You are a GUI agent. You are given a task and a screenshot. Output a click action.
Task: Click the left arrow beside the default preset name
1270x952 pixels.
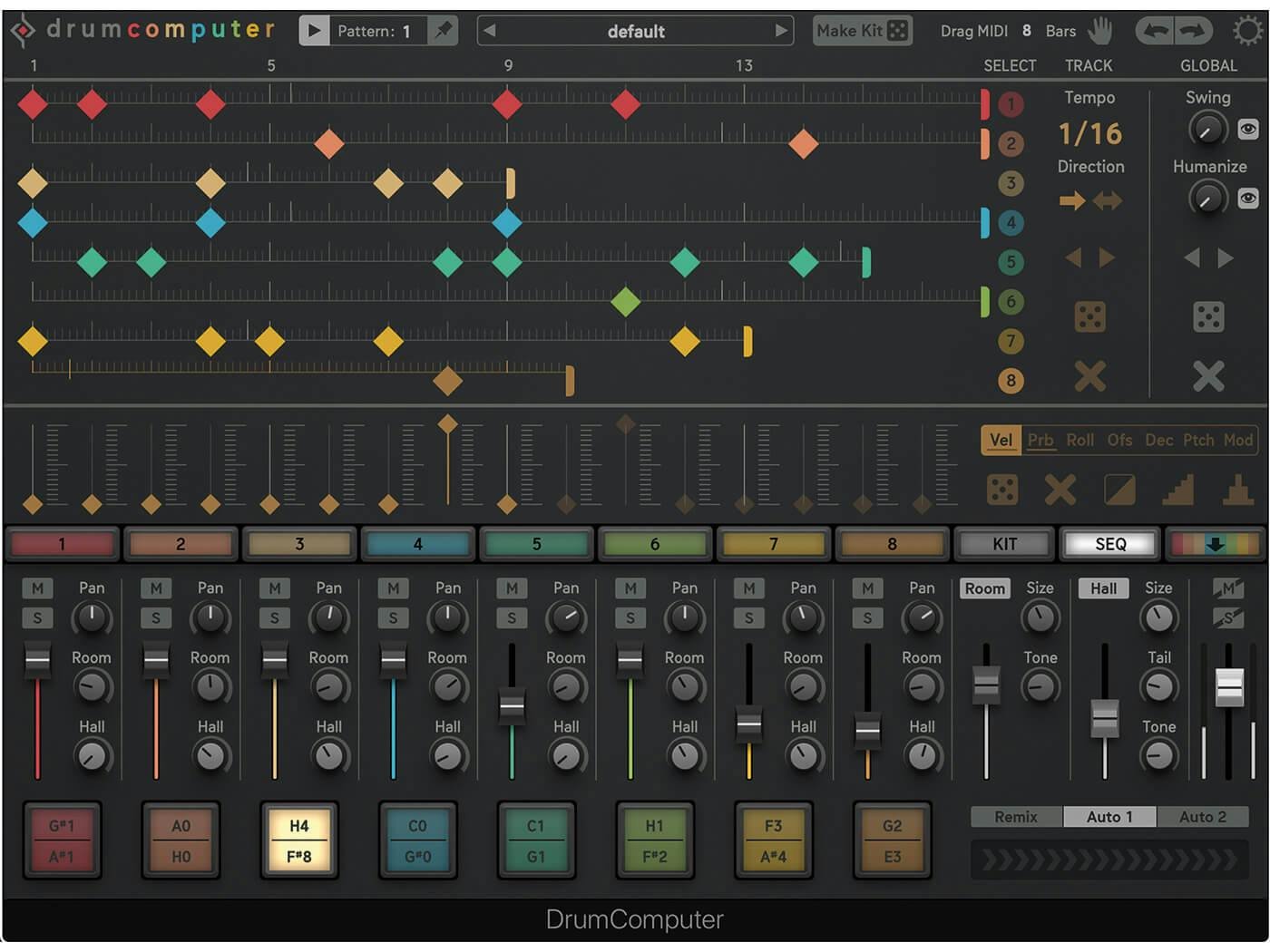click(489, 30)
